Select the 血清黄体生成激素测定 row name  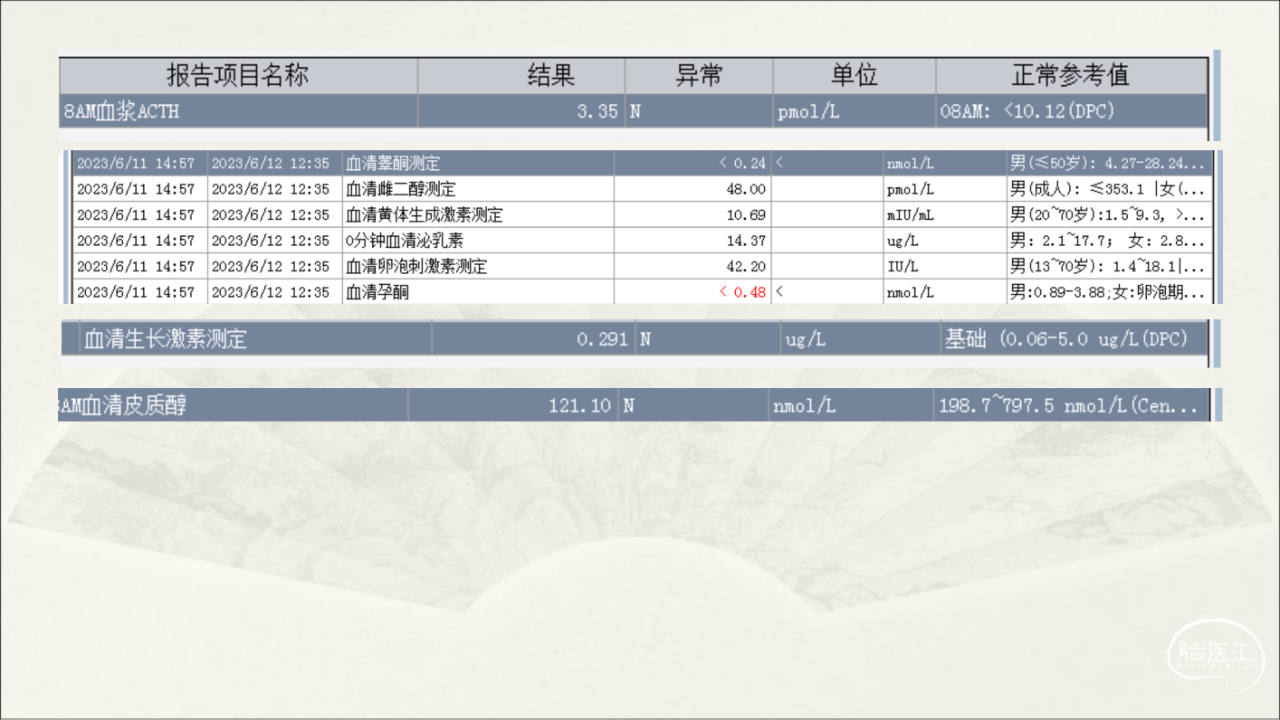click(x=424, y=215)
